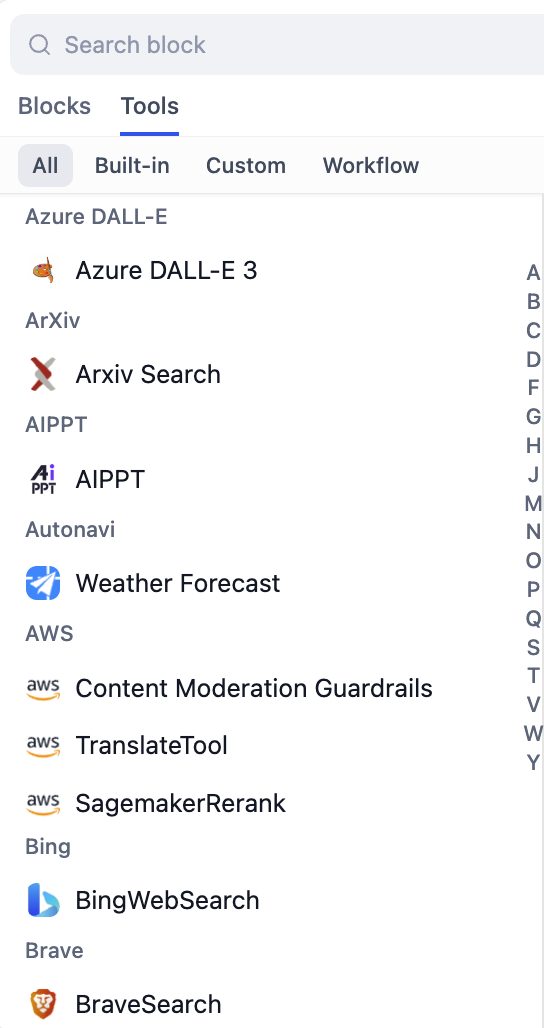The width and height of the screenshot is (544, 1028).
Task: Show only Workflow tools
Action: click(370, 165)
